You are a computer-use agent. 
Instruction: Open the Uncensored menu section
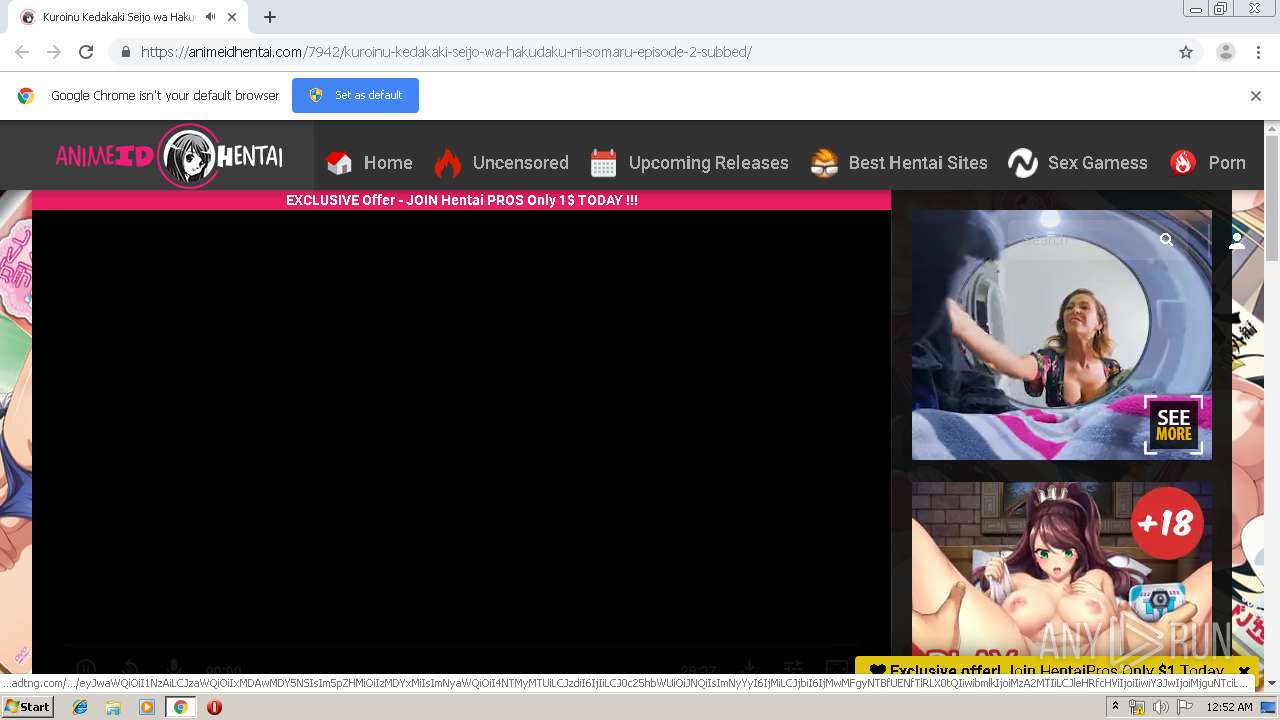pyautogui.click(x=501, y=163)
